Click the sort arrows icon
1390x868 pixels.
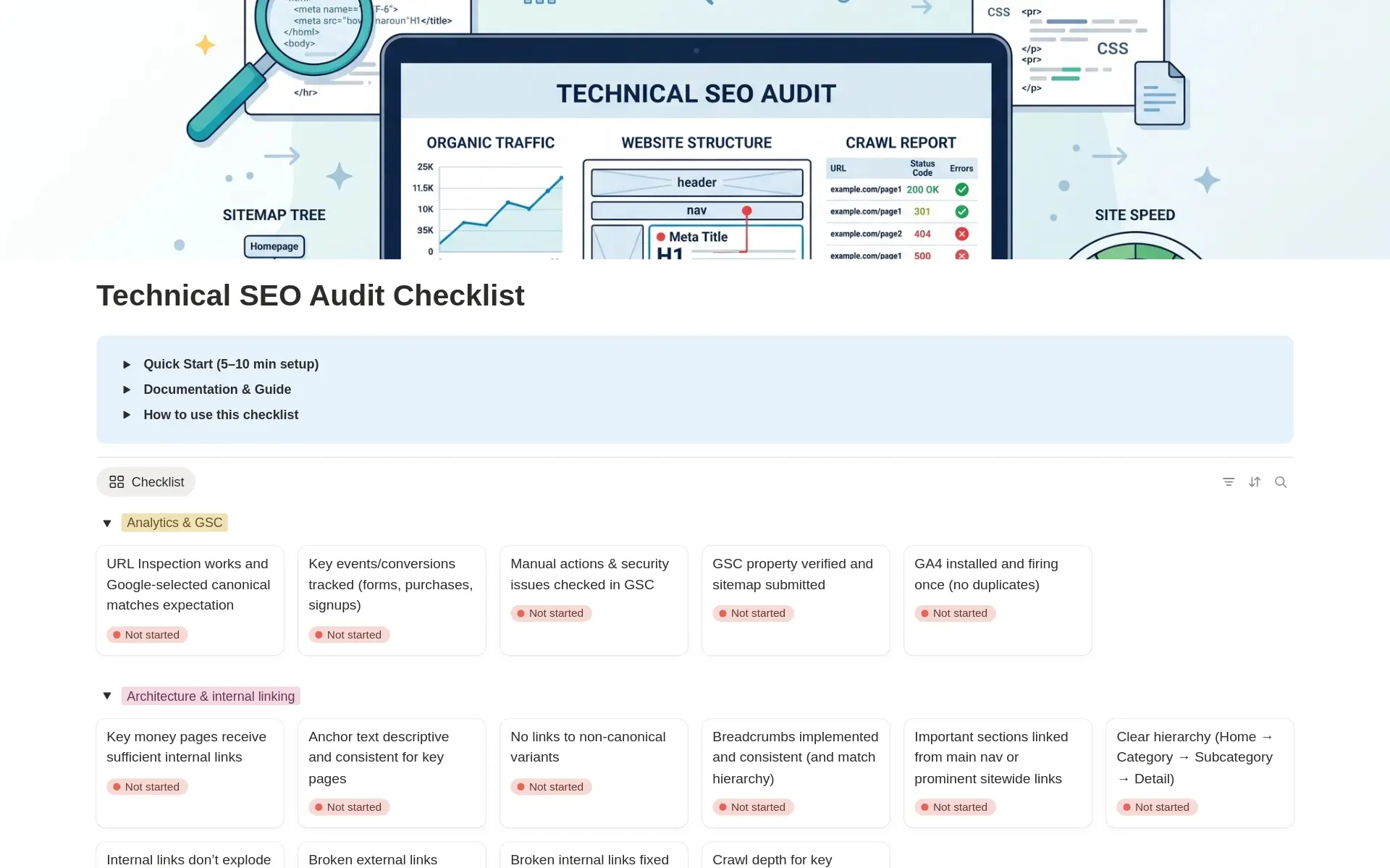1255,482
